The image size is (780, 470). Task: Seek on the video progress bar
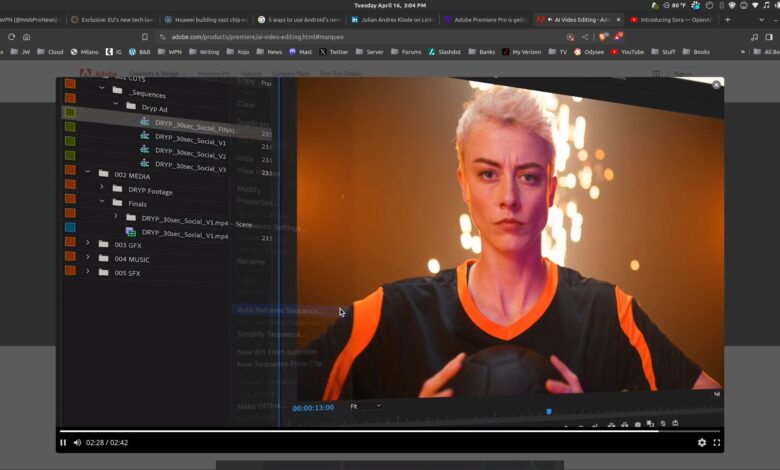[x=390, y=431]
